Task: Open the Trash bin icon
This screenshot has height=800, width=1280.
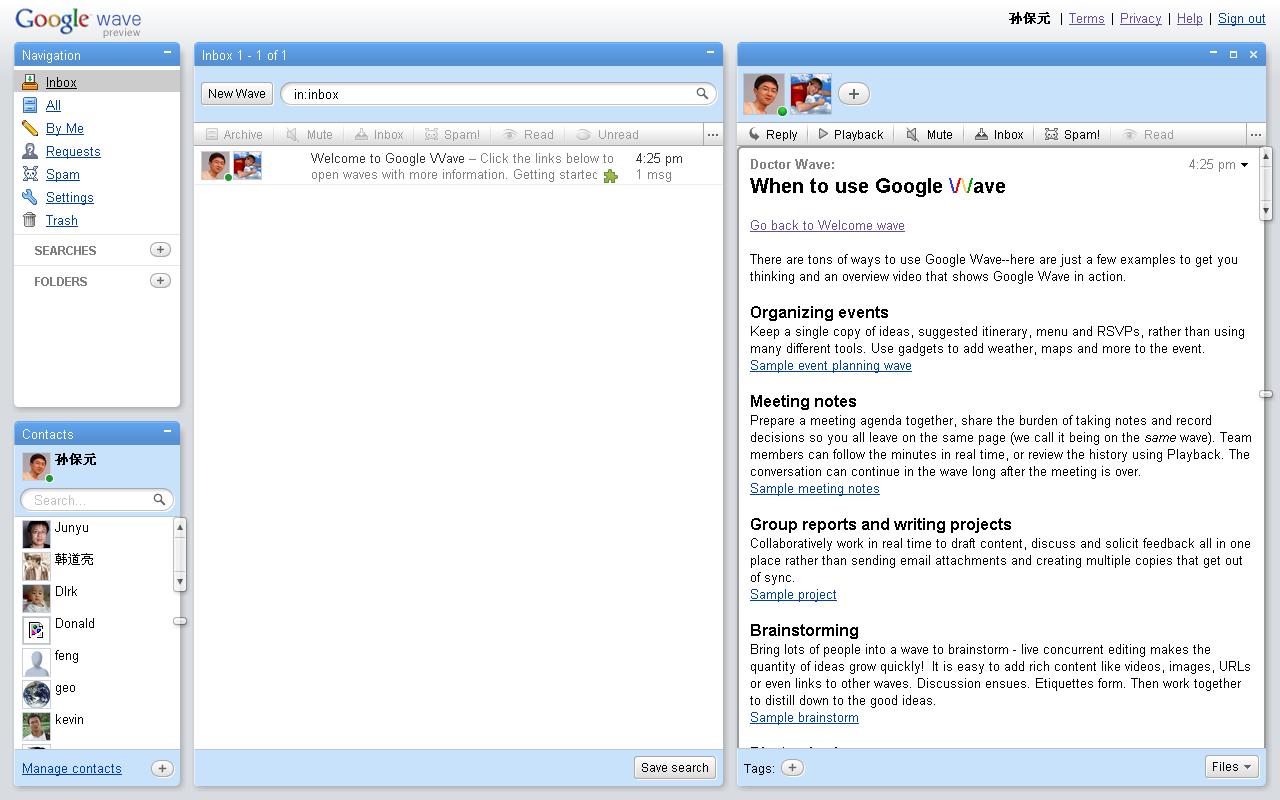Action: tap(30, 220)
